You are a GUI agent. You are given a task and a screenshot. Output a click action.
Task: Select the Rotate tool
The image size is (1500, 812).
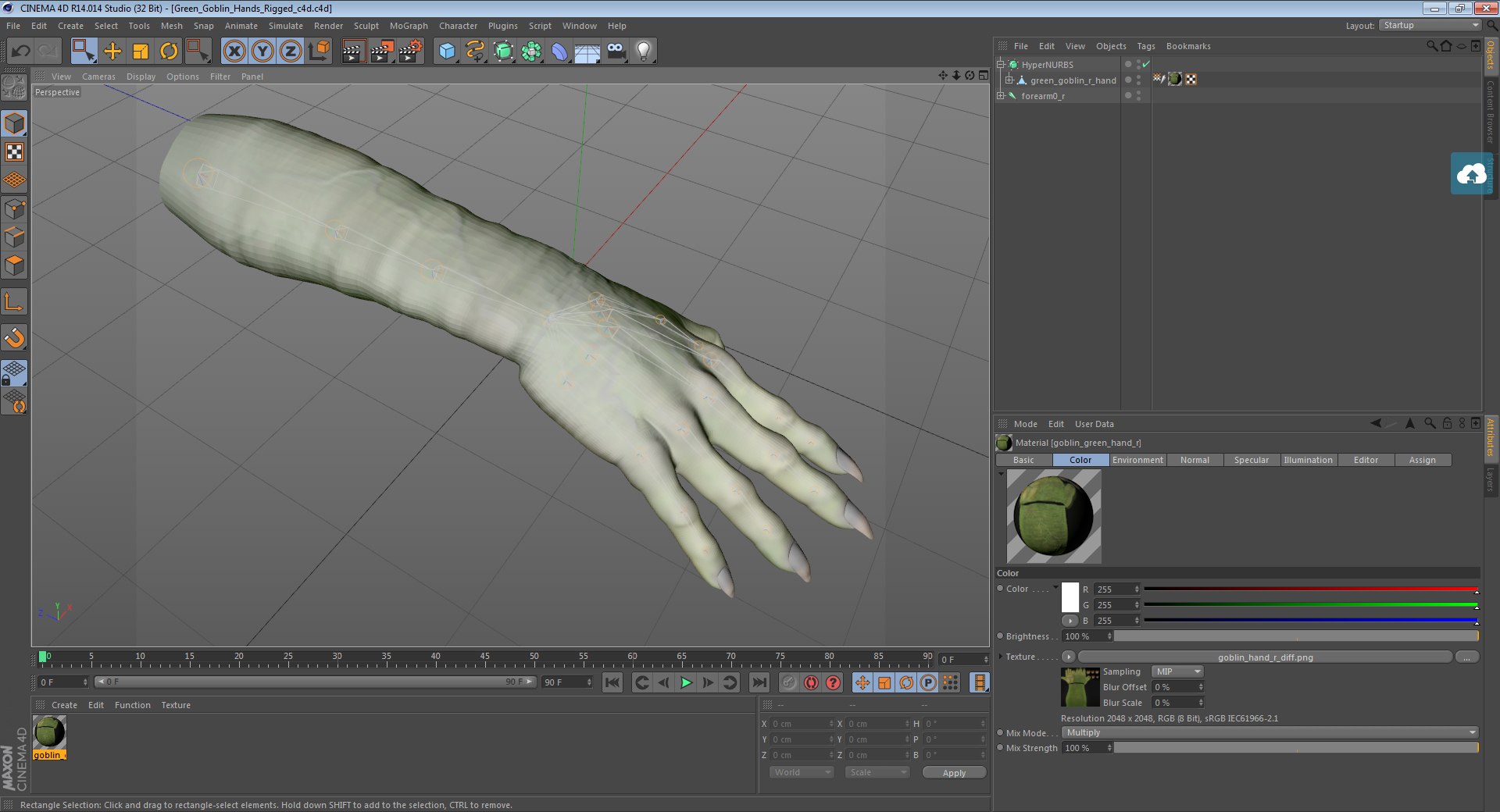coord(169,52)
